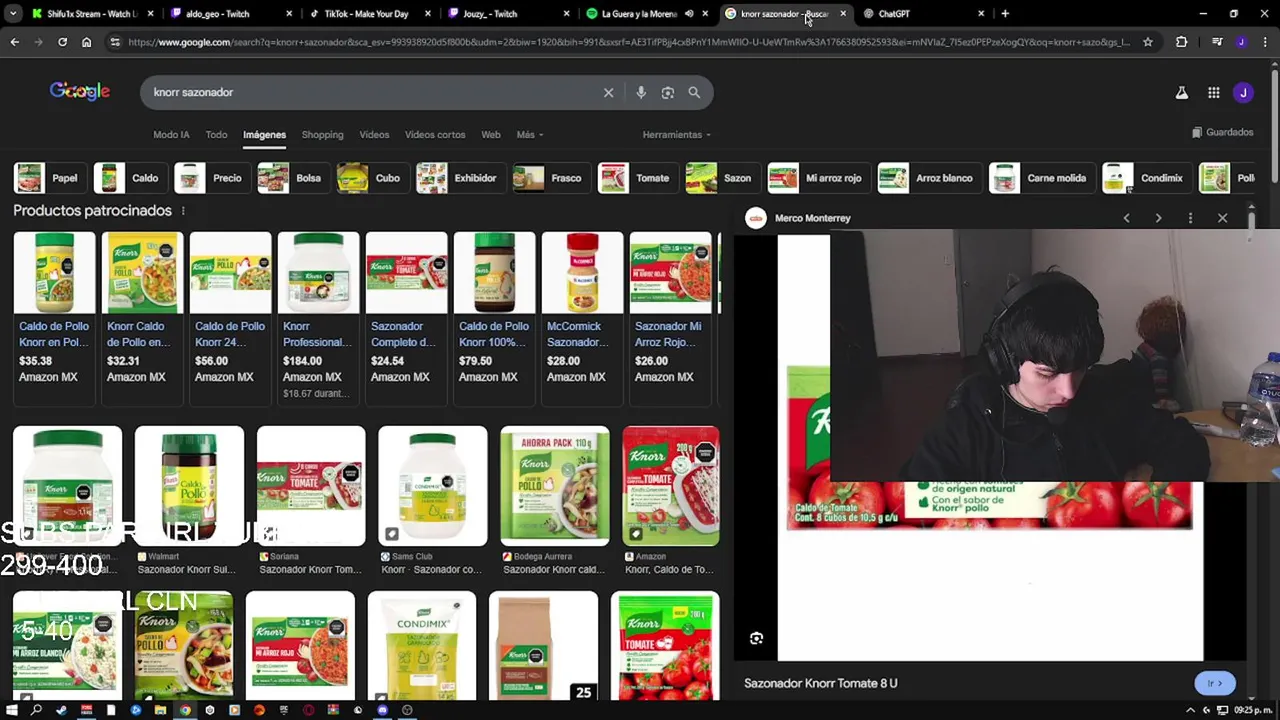Open the Google apps grid
1280x720 pixels.
(1213, 93)
